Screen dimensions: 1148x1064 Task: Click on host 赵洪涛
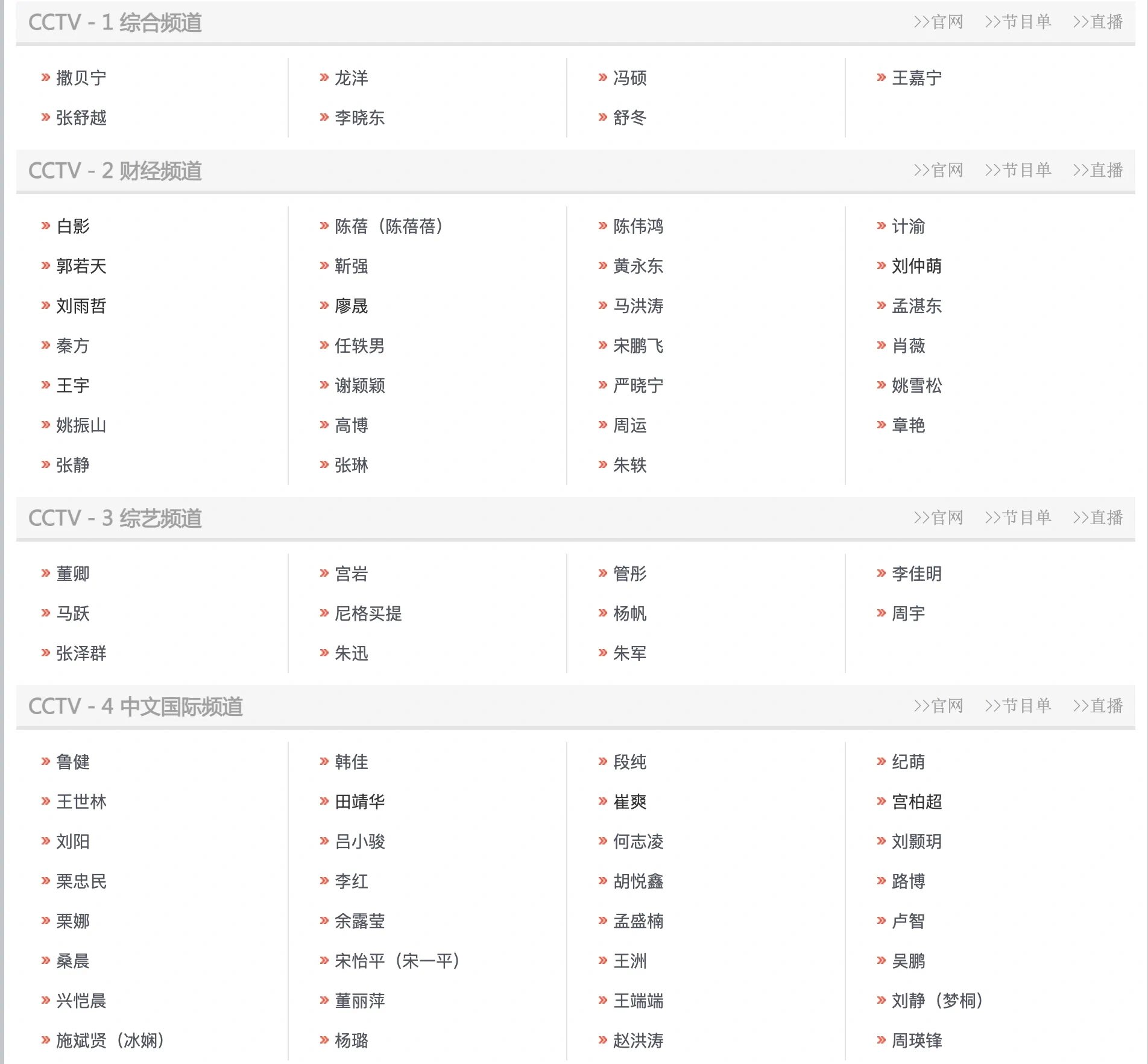pyautogui.click(x=639, y=1040)
